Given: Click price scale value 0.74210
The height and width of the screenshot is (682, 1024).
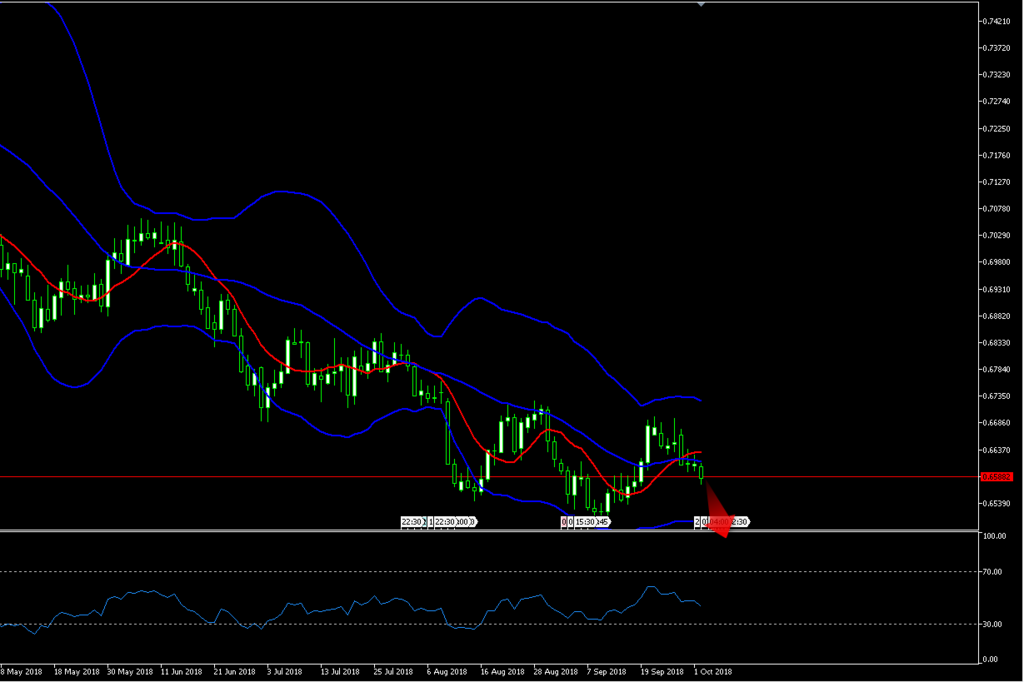Looking at the screenshot, I should pyautogui.click(x=997, y=22).
